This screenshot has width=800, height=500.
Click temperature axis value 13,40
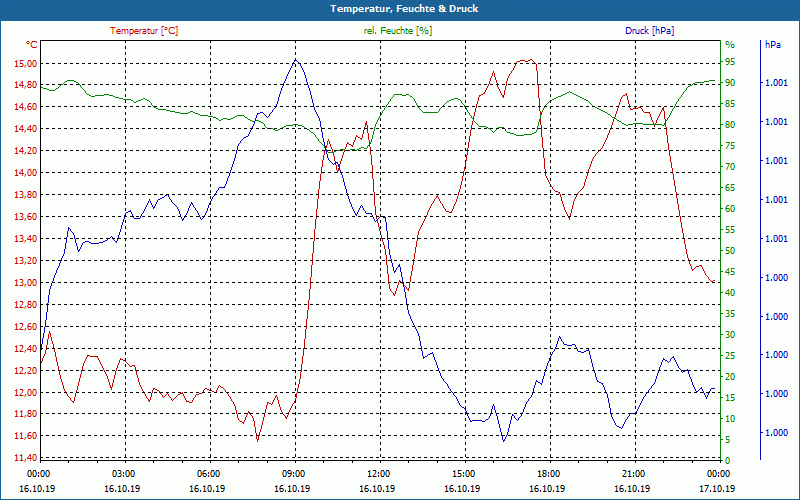coord(28,238)
